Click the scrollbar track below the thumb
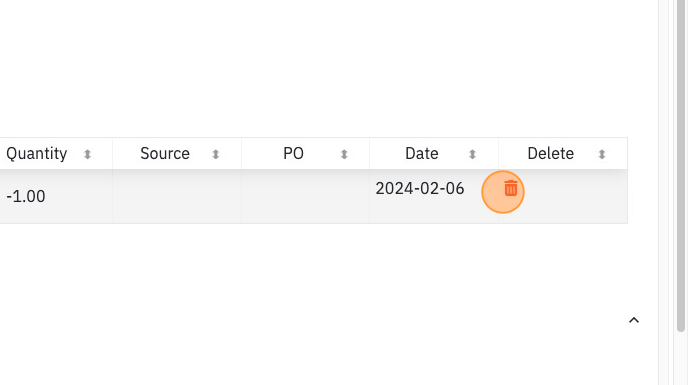The image size is (688, 385). click(681, 358)
